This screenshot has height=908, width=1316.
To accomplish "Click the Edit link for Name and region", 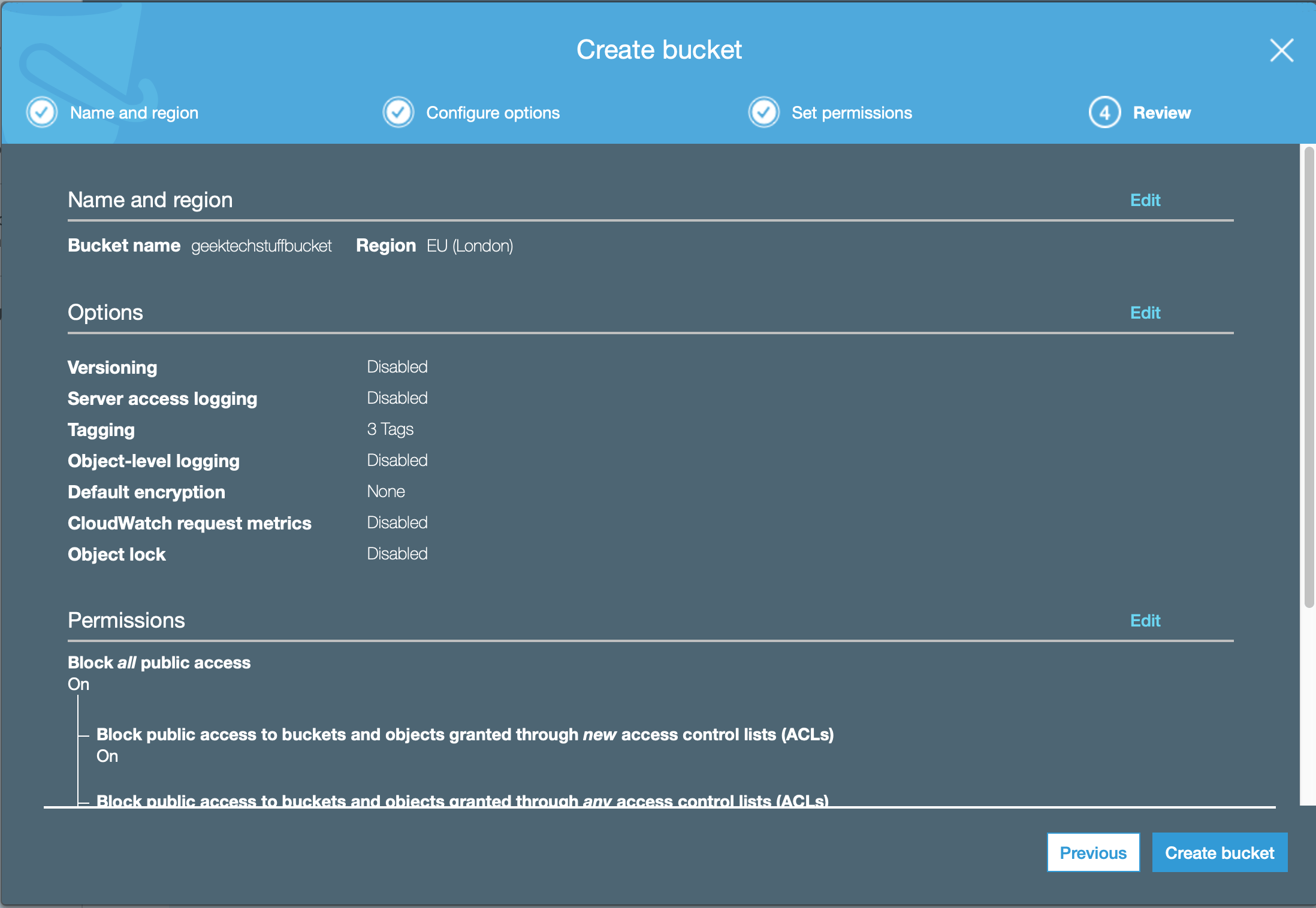I will (x=1145, y=200).
